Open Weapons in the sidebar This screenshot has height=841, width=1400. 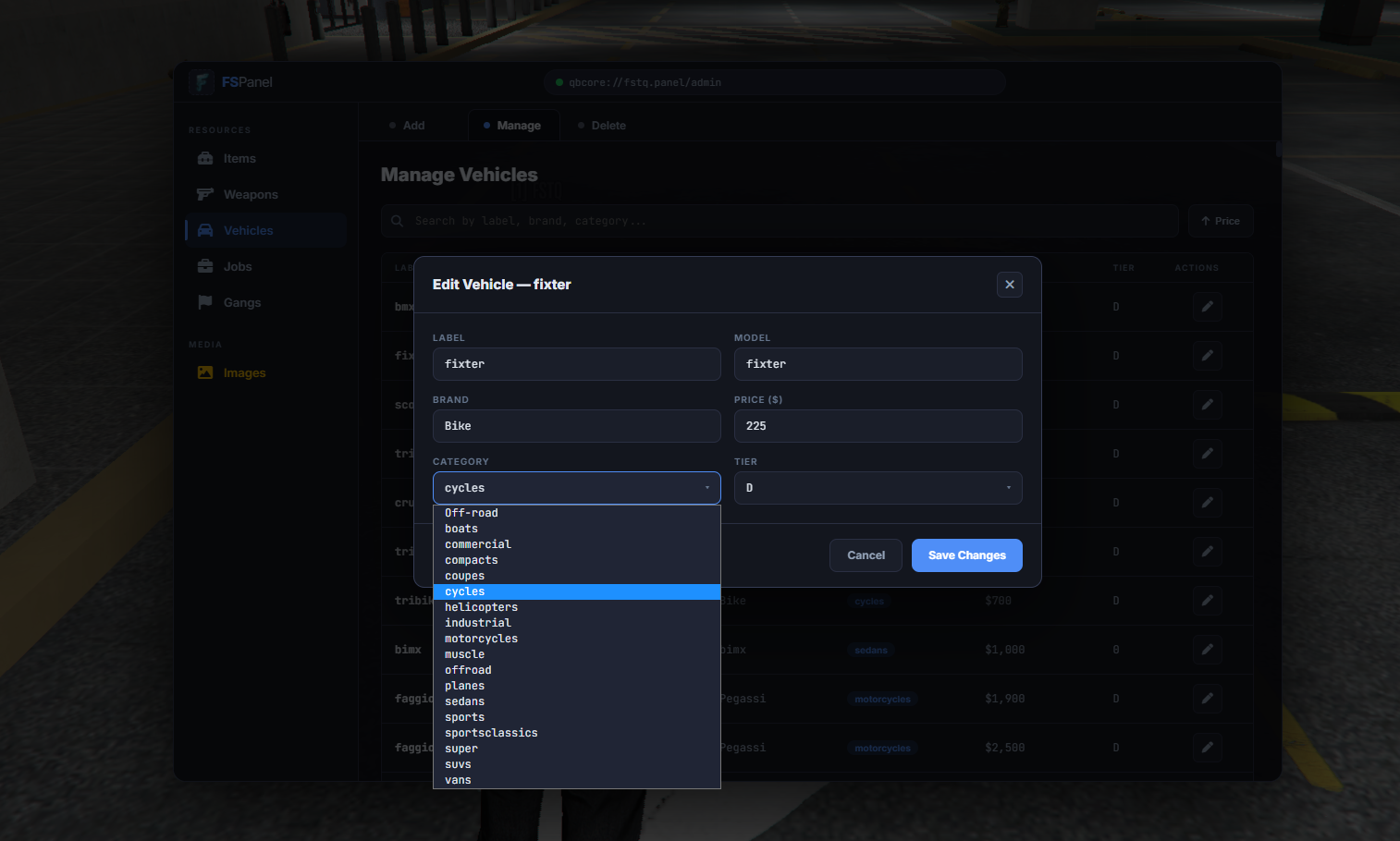[x=265, y=195]
